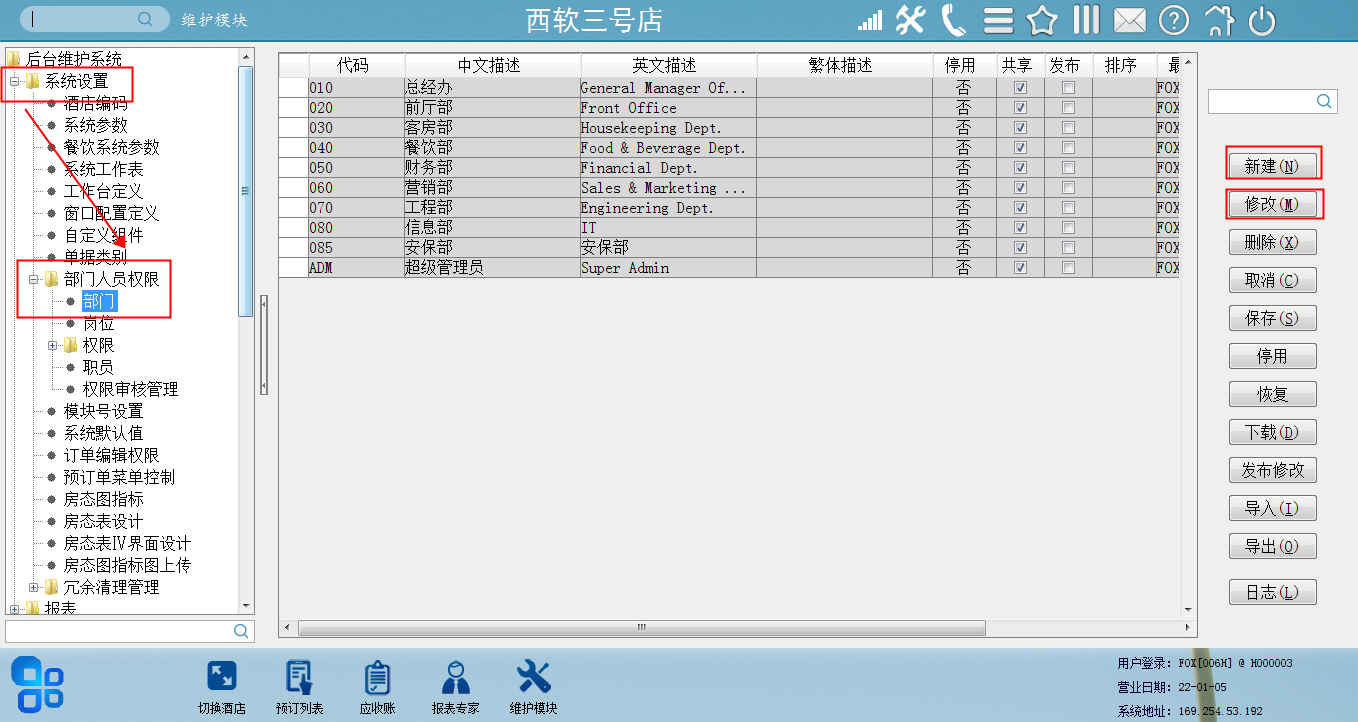Open the envelope mail icon
1358x722 pixels.
click(x=1130, y=20)
